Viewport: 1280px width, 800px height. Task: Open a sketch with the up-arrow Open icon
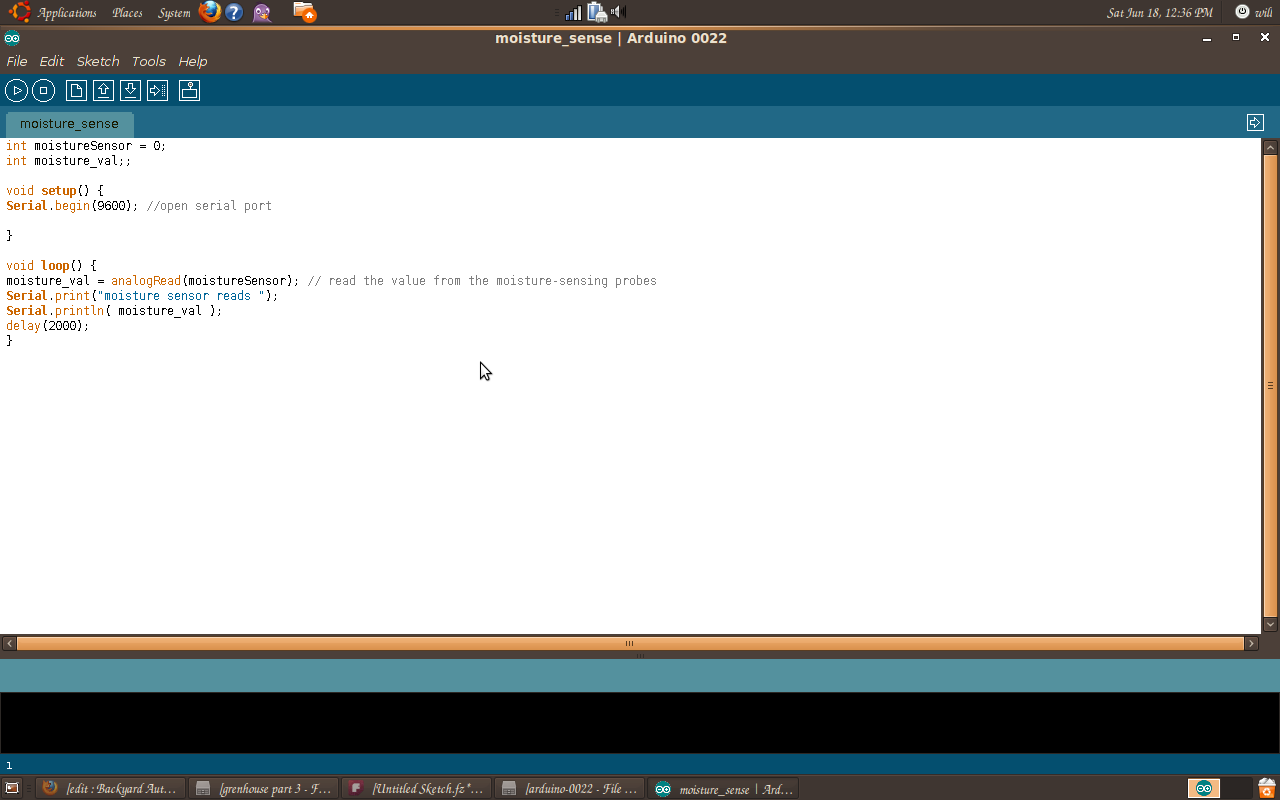[103, 91]
